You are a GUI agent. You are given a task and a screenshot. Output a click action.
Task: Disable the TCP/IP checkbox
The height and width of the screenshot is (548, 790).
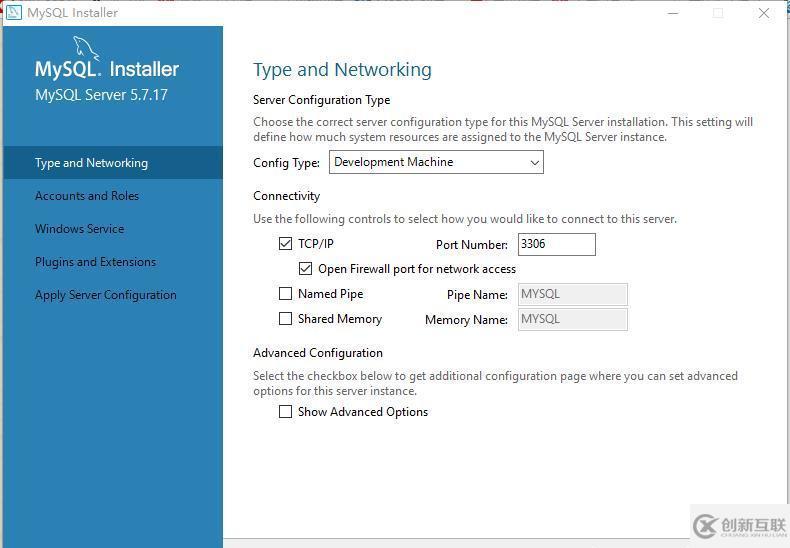pyautogui.click(x=285, y=244)
